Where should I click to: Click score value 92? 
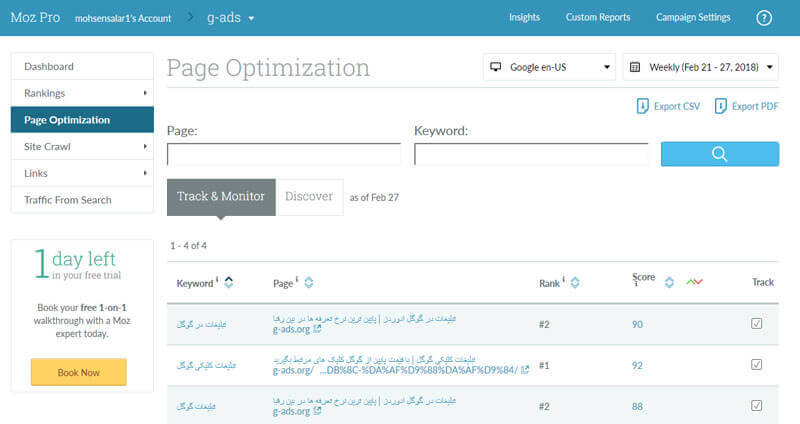[x=637, y=365]
